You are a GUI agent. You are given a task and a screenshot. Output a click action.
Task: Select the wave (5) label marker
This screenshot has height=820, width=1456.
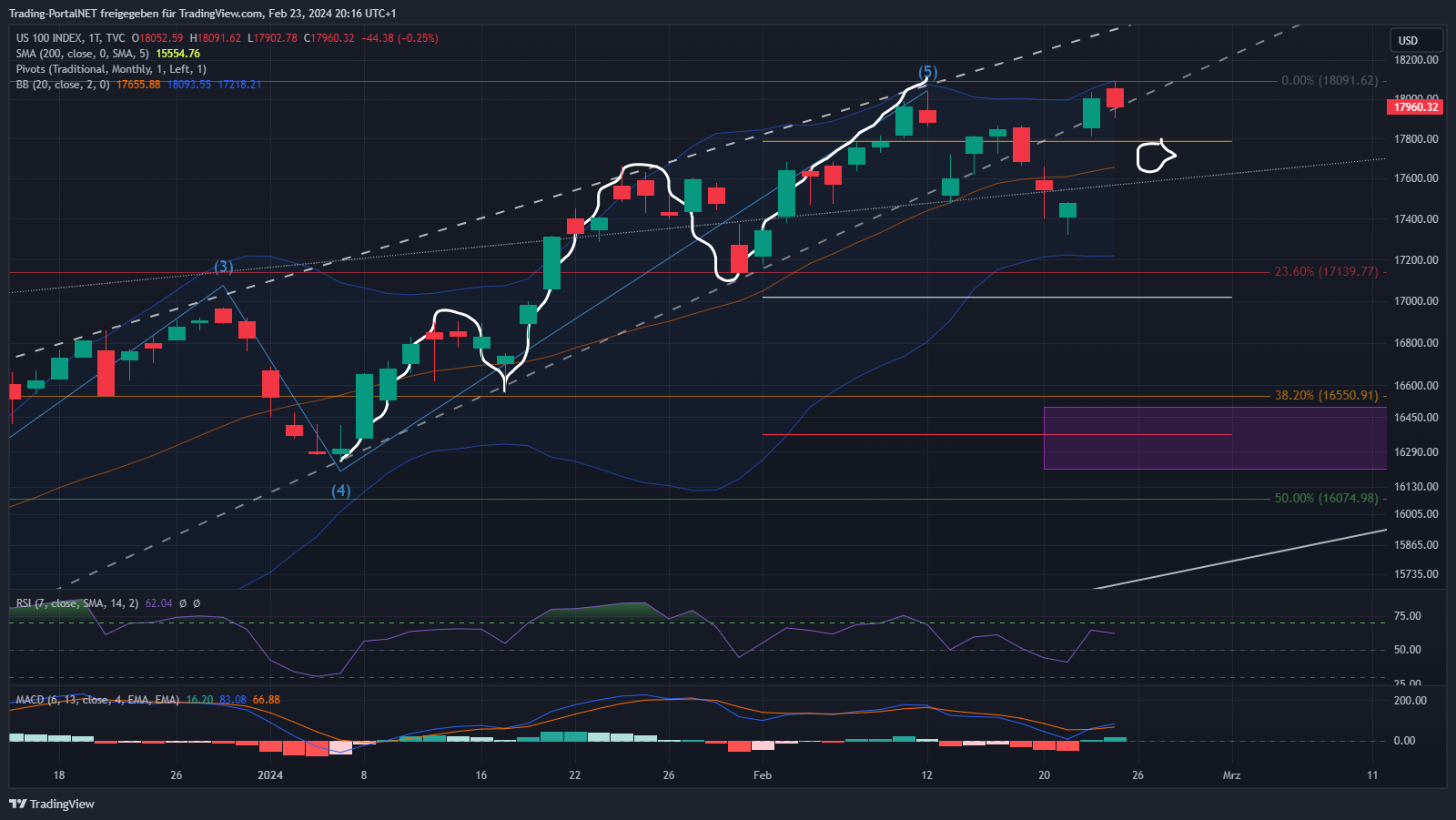pos(927,72)
